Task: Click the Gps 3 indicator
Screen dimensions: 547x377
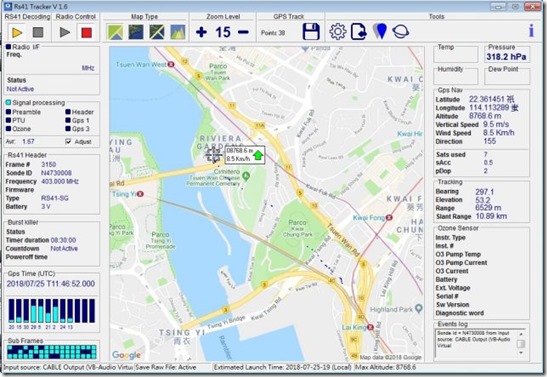Action: pyautogui.click(x=68, y=129)
